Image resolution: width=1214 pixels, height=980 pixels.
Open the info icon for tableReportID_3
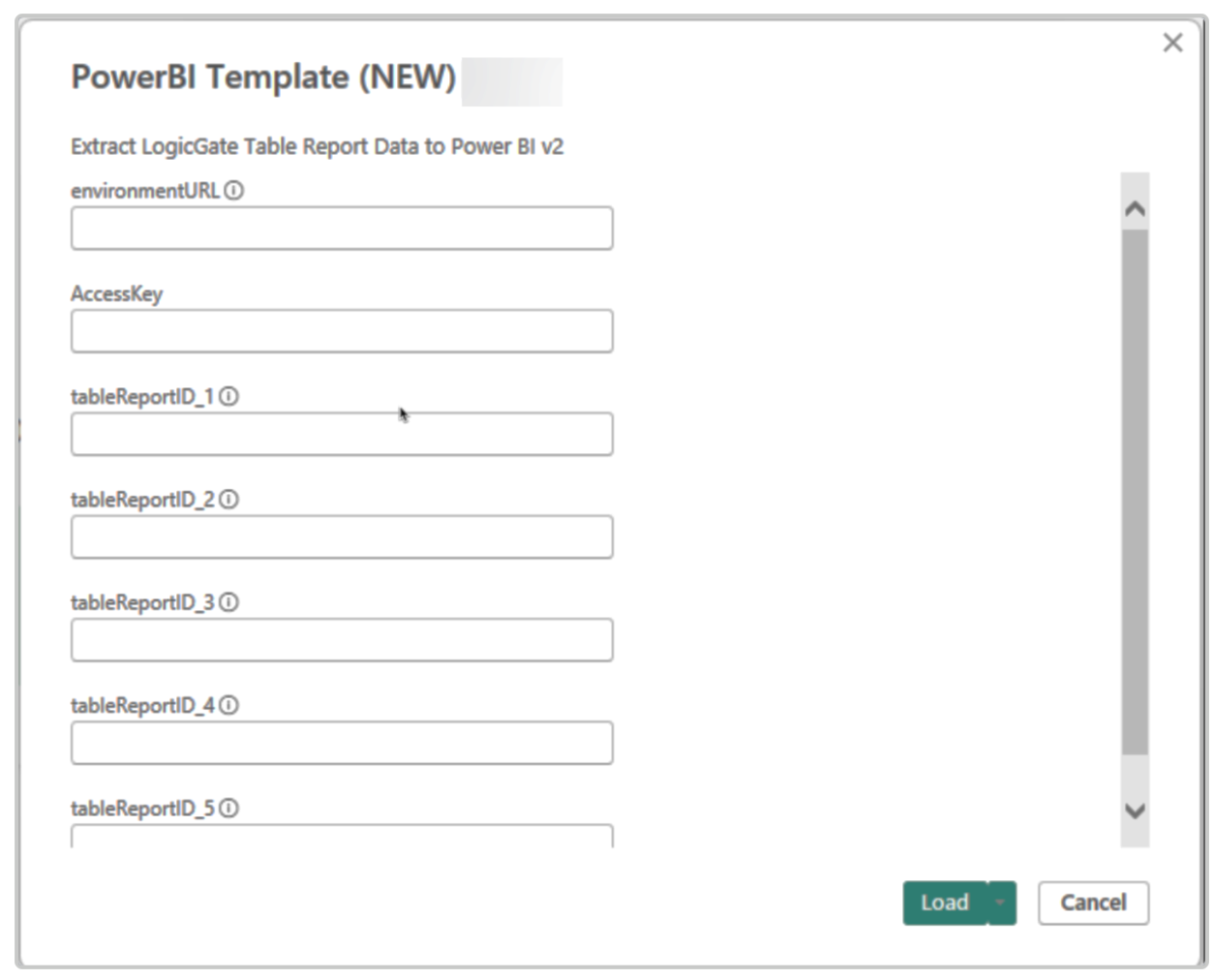[228, 602]
